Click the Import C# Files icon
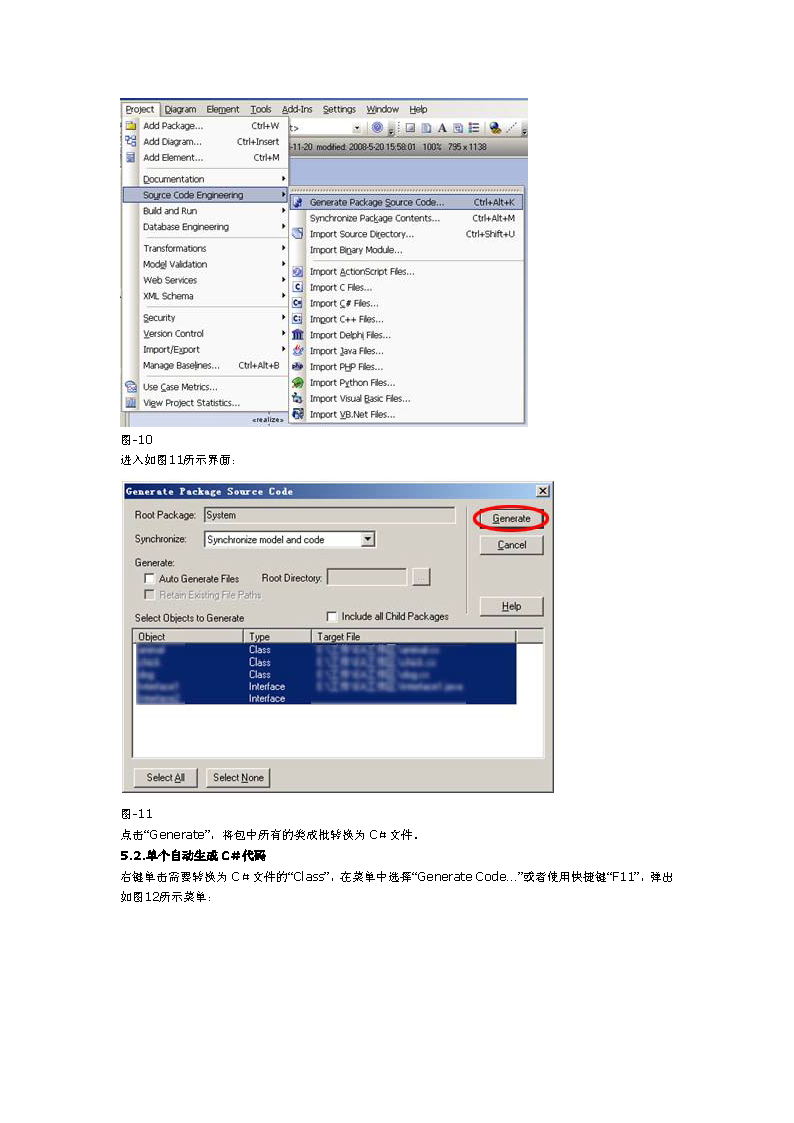This screenshot has width=794, height=1123. click(297, 303)
